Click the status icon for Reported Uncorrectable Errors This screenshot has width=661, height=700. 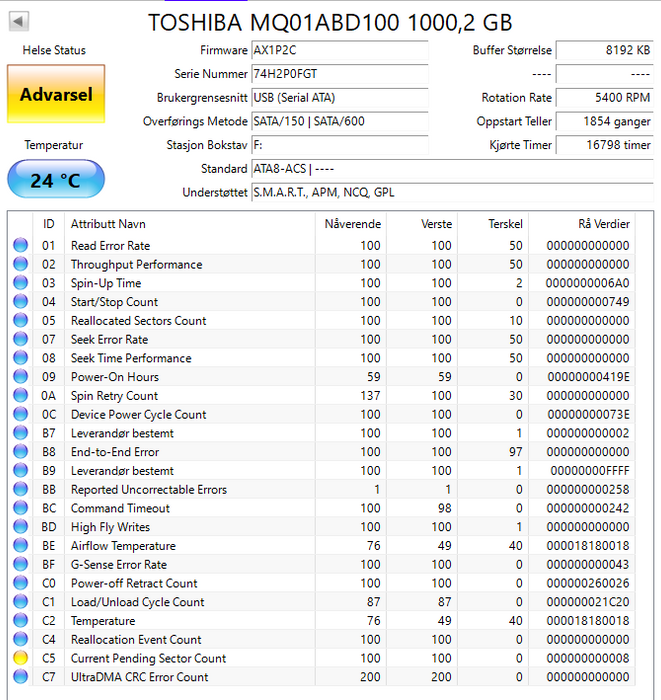point(20,490)
